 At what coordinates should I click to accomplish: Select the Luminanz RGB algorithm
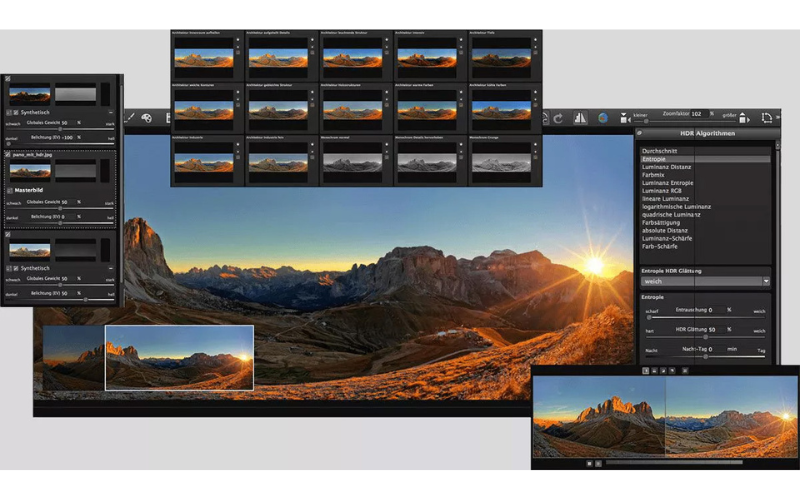tap(705, 191)
